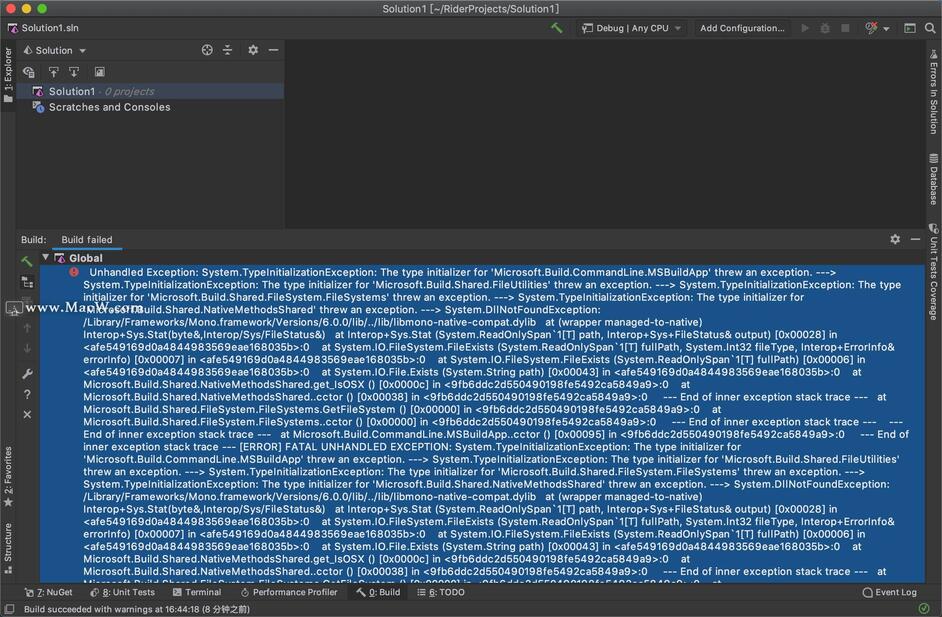Close the Build panel with X icon
Viewport: 942px width, 617px height.
27,414
